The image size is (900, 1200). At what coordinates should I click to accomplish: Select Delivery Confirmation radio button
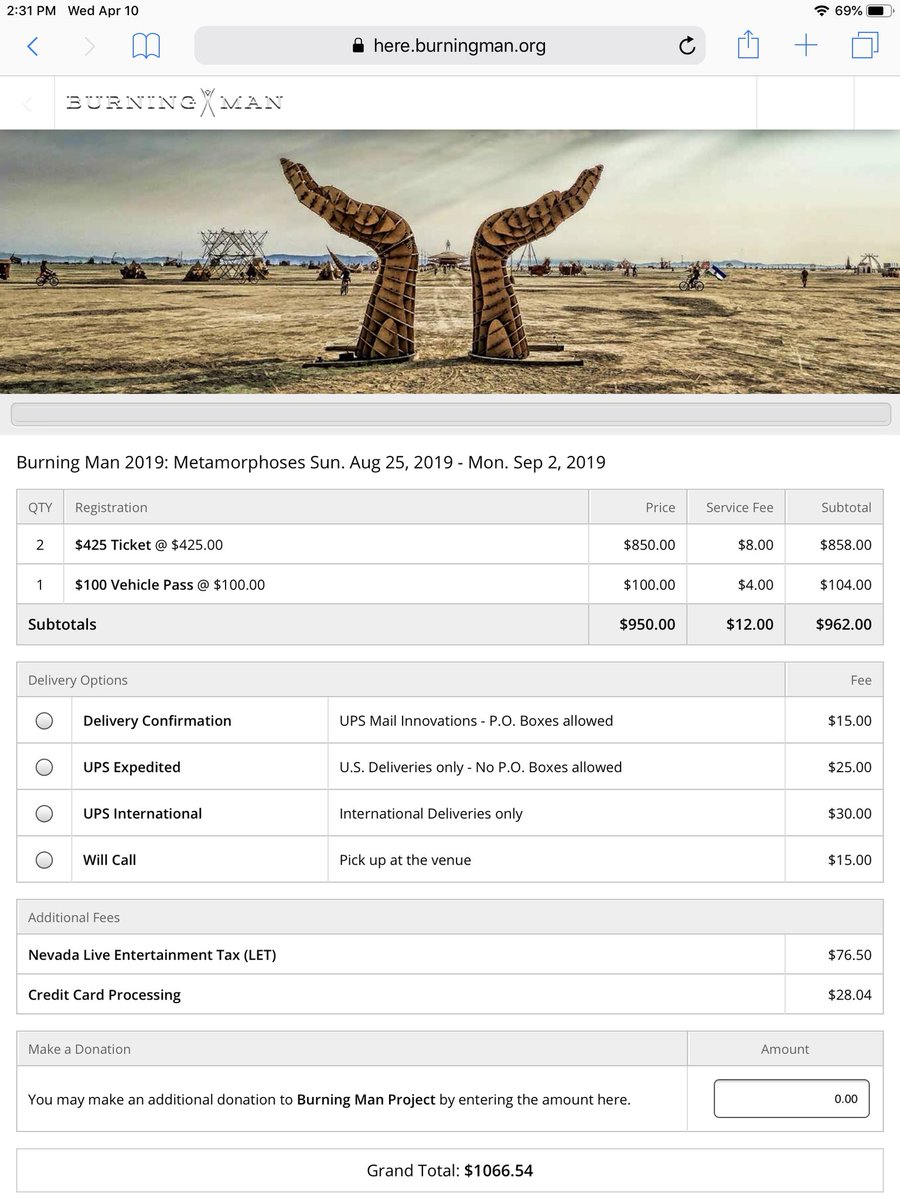pos(44,720)
